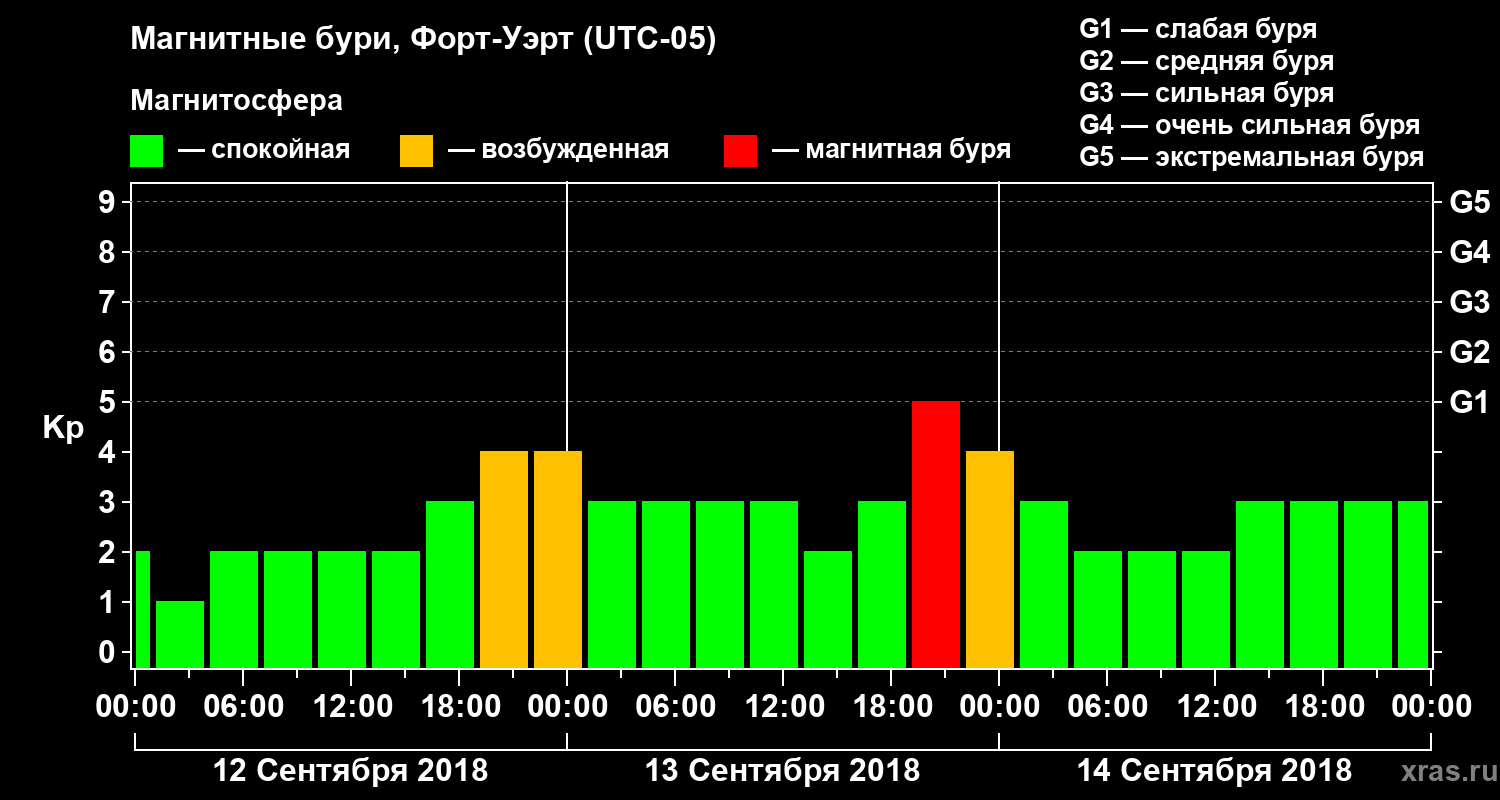Click the '— спокойная' legend label
This screenshot has height=800, width=1500.
pyautogui.click(x=264, y=151)
